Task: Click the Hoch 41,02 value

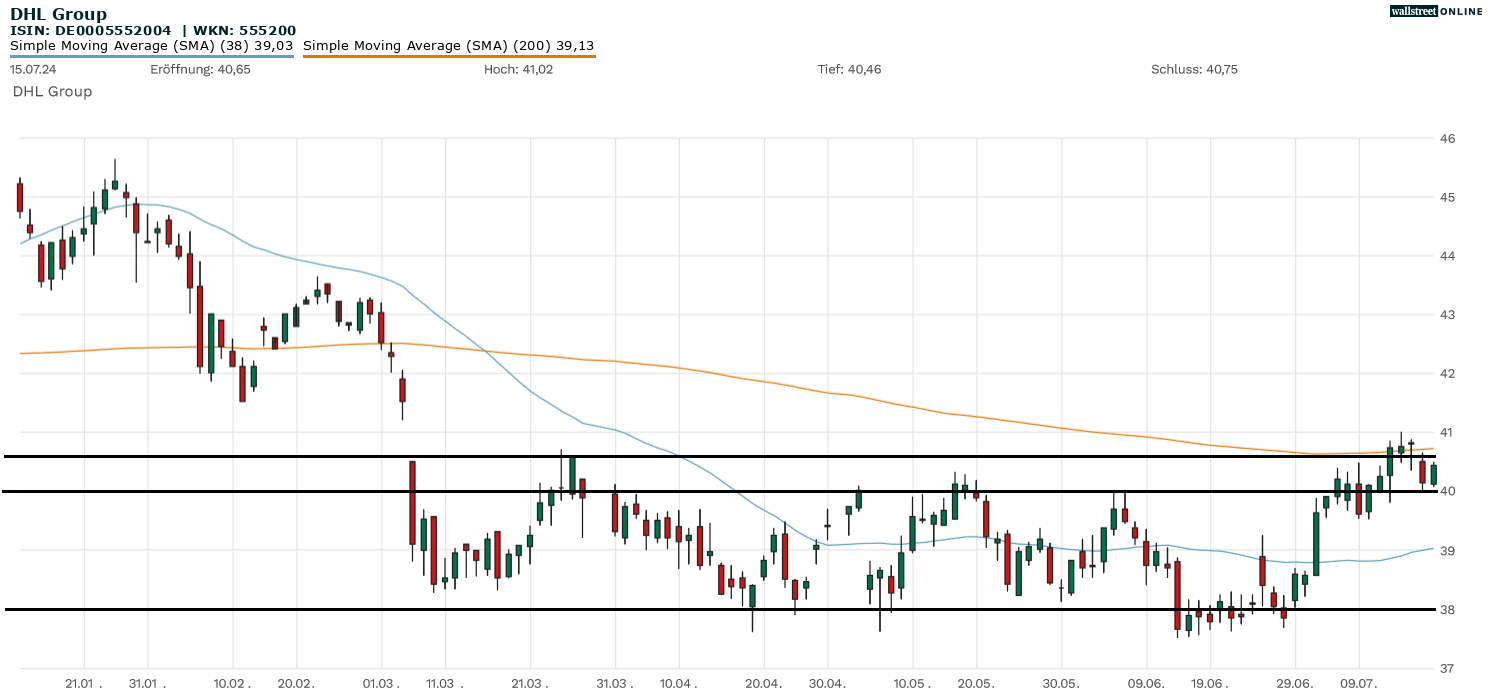Action: (518, 69)
